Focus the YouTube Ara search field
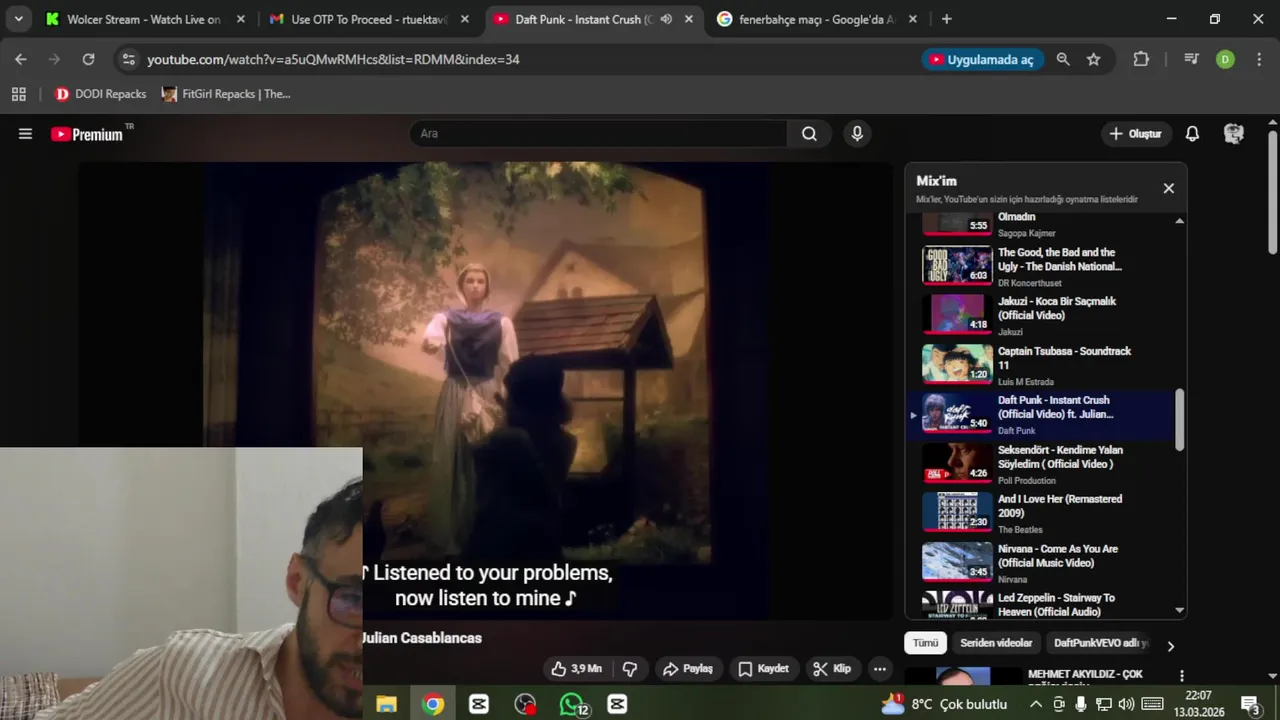This screenshot has width=1280, height=720. tap(598, 134)
